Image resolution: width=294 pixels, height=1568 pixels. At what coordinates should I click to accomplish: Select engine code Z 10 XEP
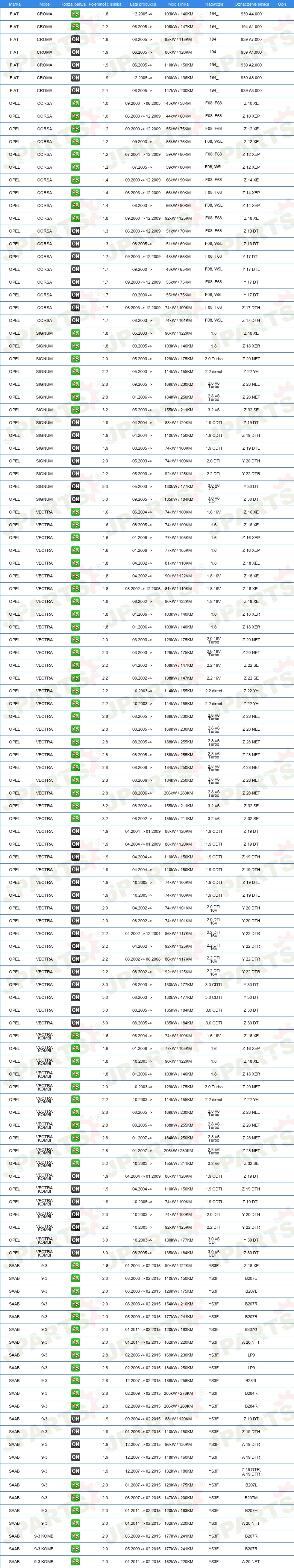[x=252, y=116]
